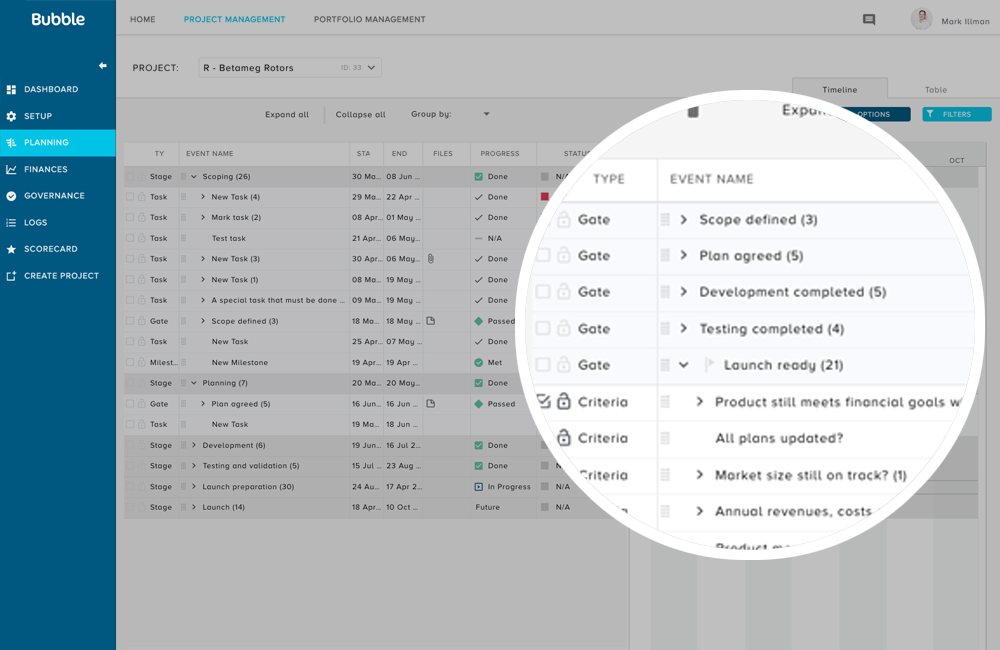Image resolution: width=1000 pixels, height=650 pixels.
Task: Click the Mark Illman user avatar
Action: coord(921,19)
